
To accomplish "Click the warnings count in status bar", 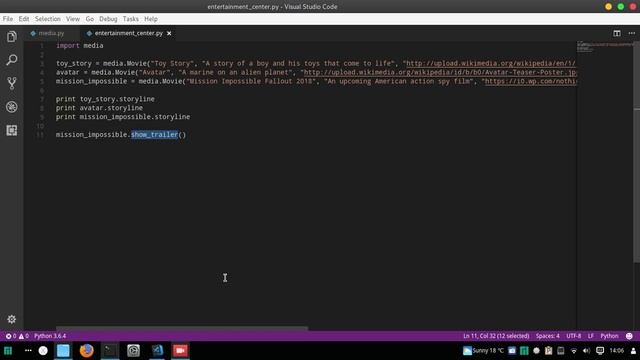I will point(24,336).
